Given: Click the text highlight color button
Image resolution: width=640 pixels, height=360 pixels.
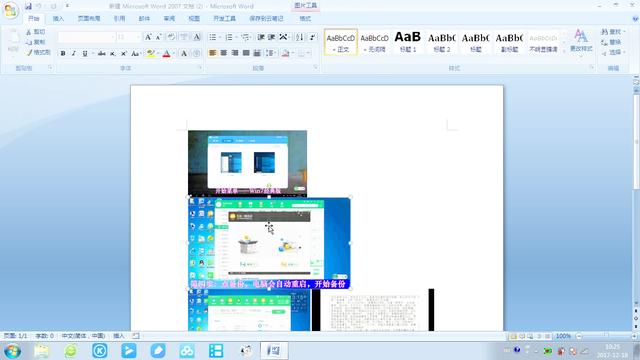Looking at the screenshot, I should (x=150, y=53).
